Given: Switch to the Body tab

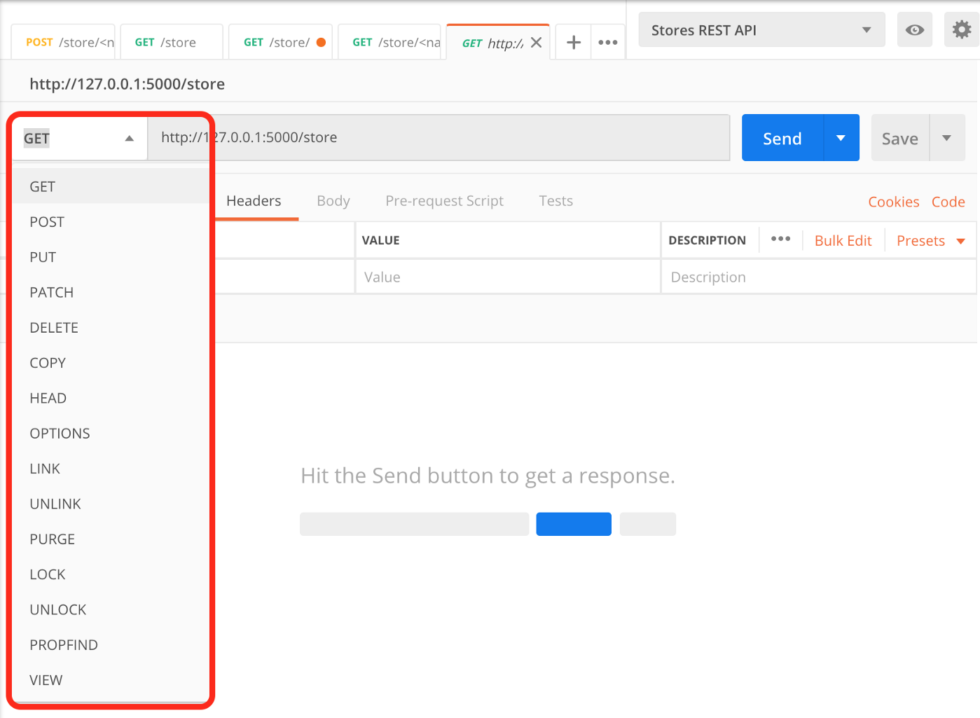Looking at the screenshot, I should (x=333, y=201).
